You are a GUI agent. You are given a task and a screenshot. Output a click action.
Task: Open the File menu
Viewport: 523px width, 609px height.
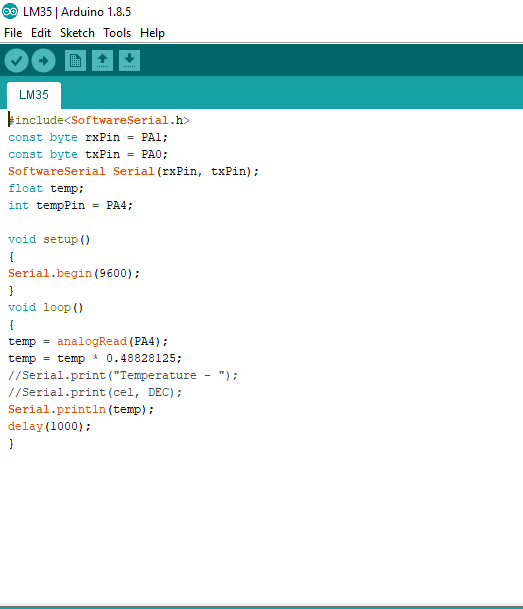(x=13, y=33)
